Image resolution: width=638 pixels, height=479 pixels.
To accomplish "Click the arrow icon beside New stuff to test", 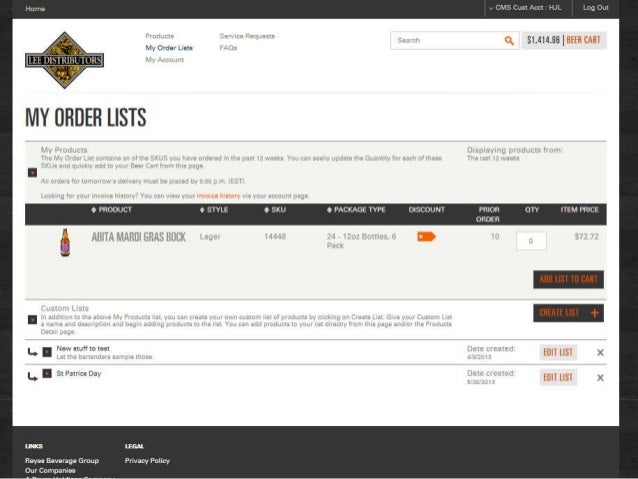I will click(x=33, y=352).
